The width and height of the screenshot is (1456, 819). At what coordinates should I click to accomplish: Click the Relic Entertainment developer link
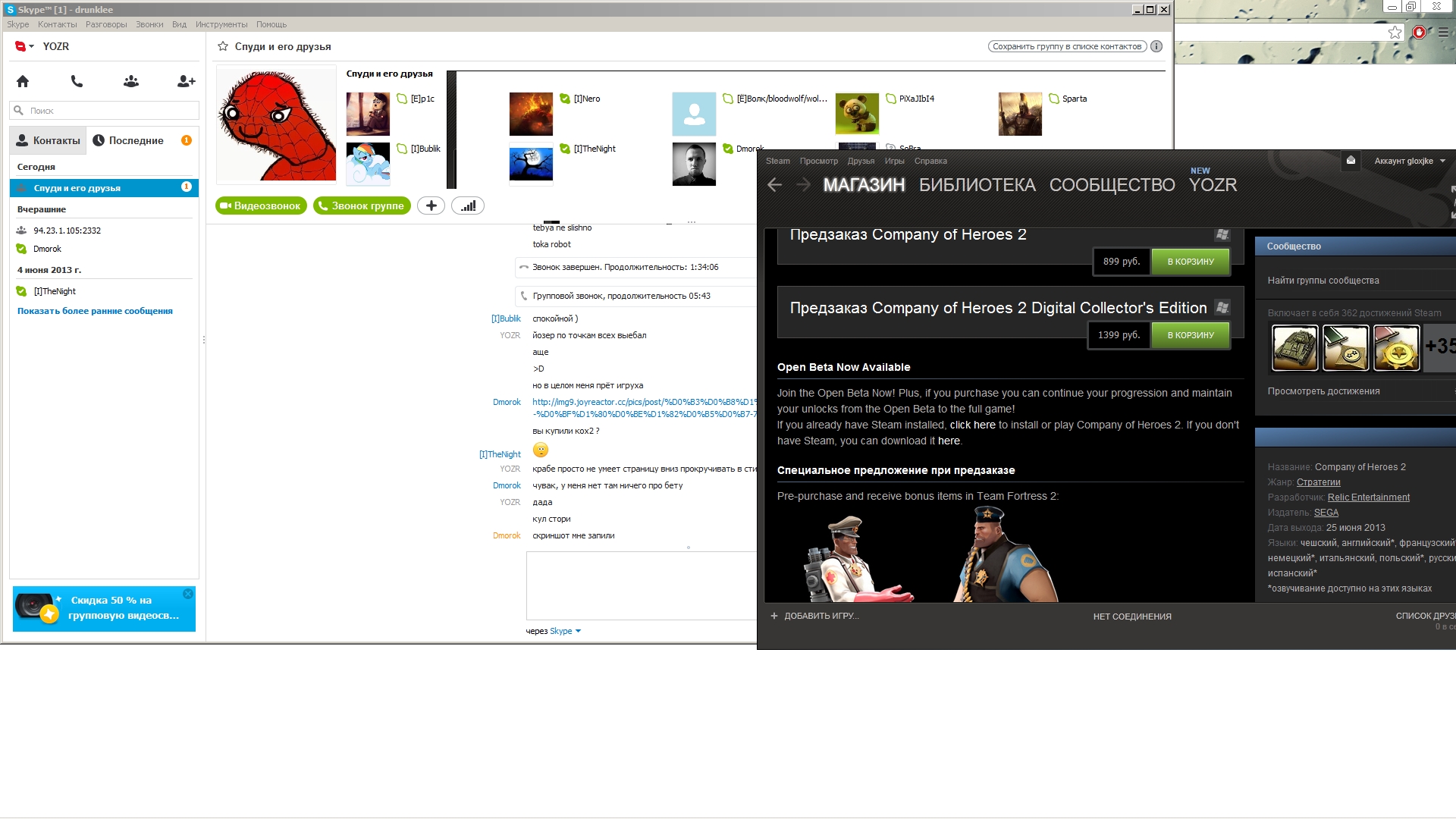click(1368, 497)
